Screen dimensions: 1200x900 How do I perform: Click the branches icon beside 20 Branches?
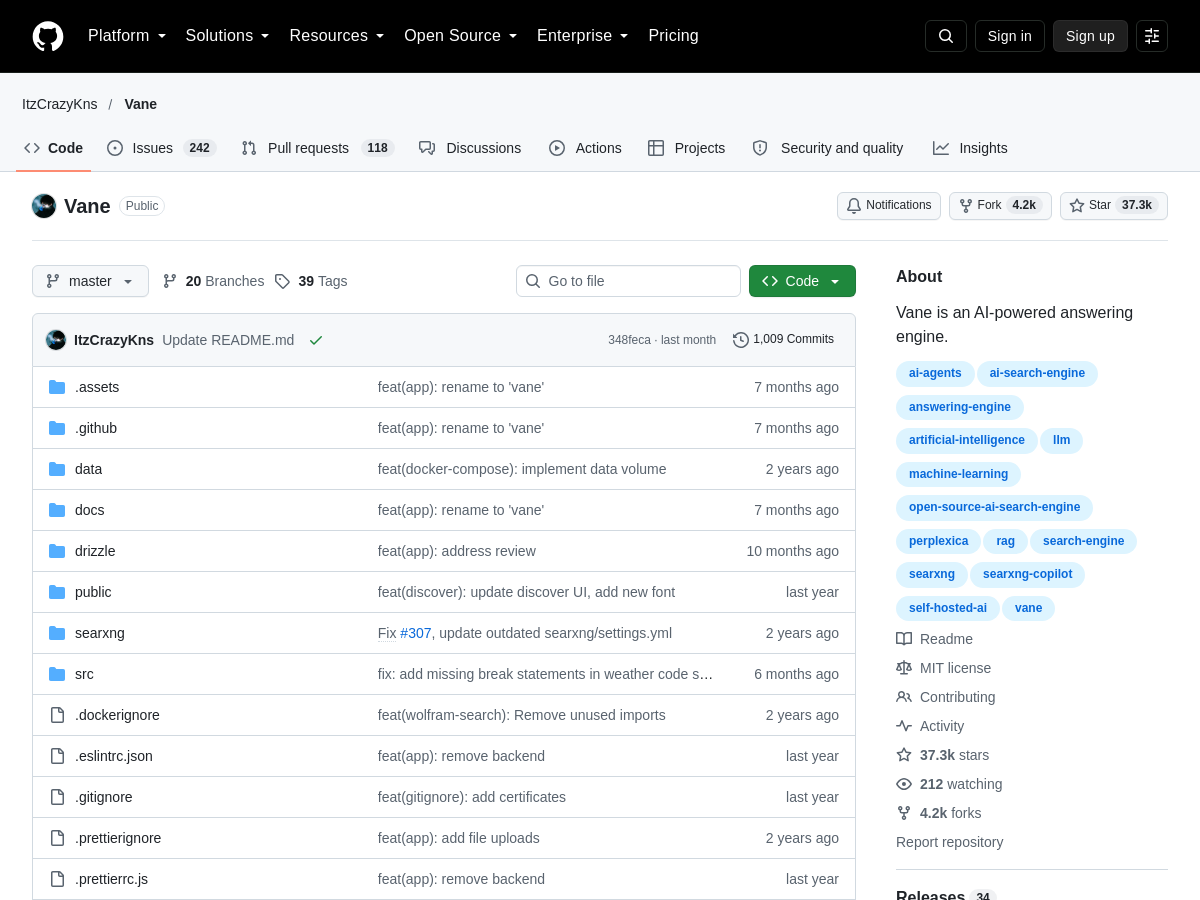(170, 281)
